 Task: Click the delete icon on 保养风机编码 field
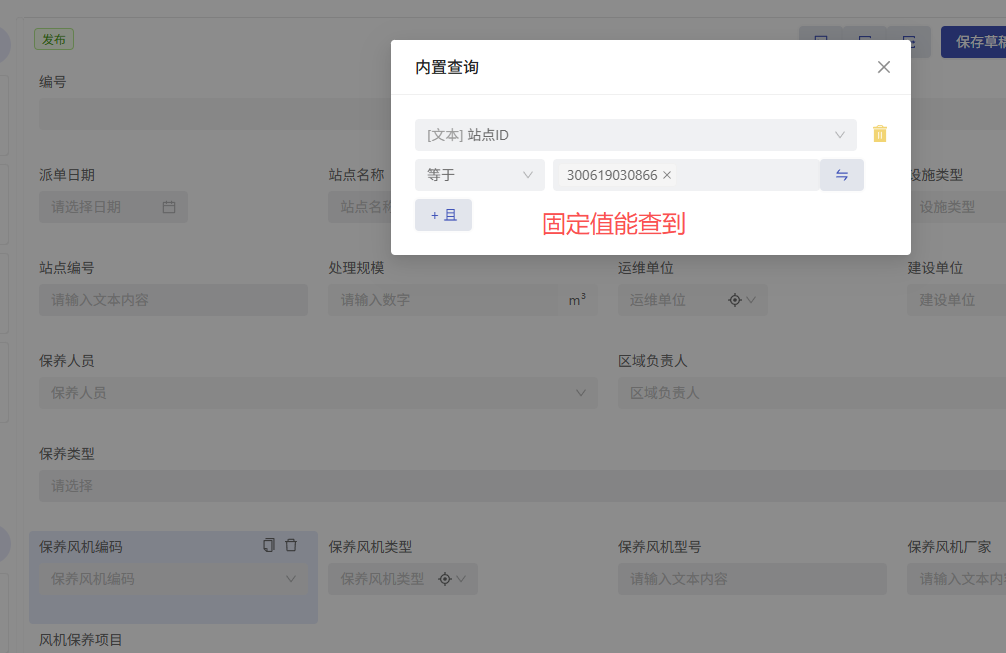[x=290, y=545]
